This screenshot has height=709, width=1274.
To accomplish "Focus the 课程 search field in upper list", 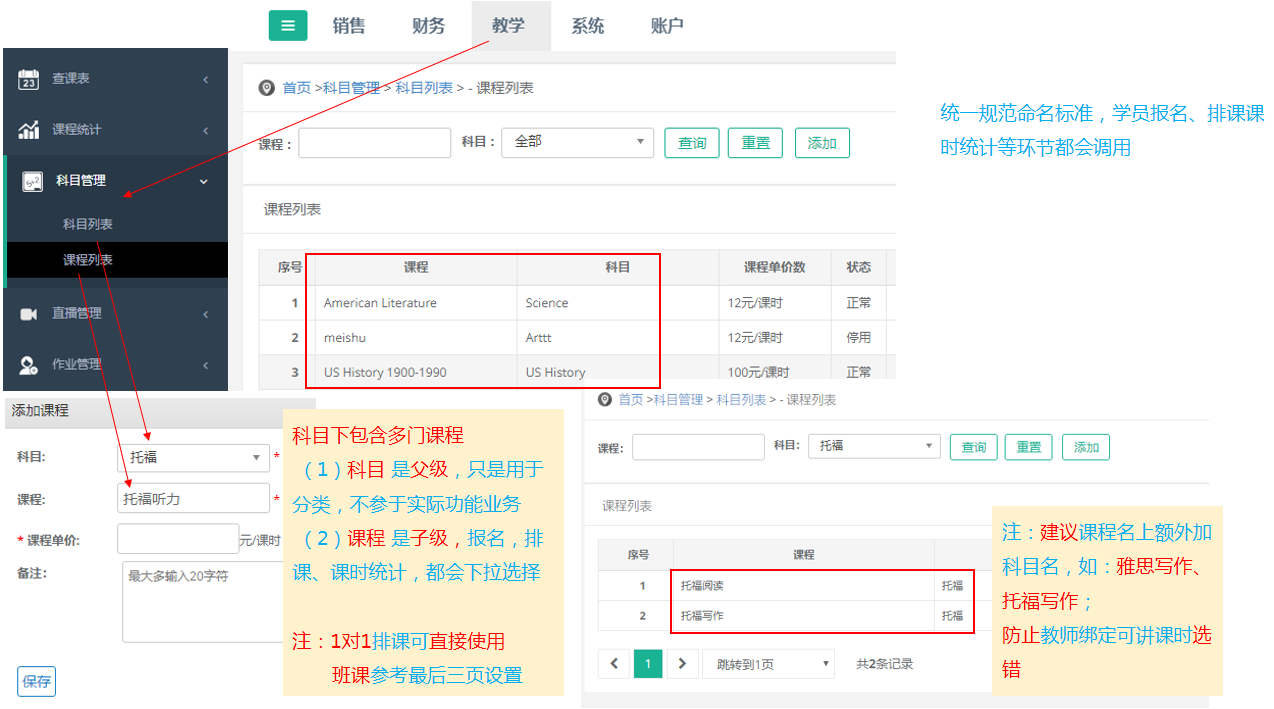I will pyautogui.click(x=374, y=143).
